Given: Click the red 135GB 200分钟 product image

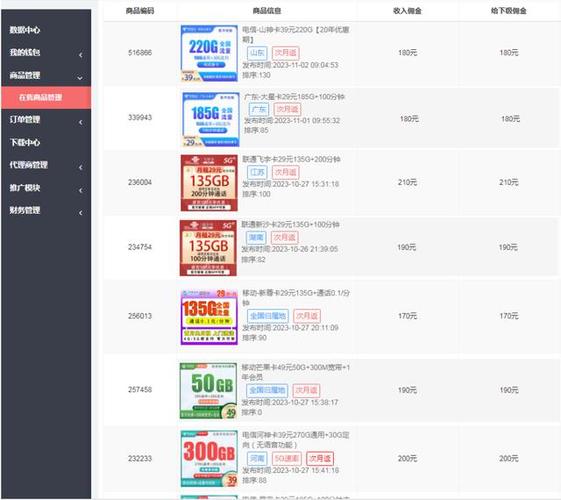Looking at the screenshot, I should (209, 183).
